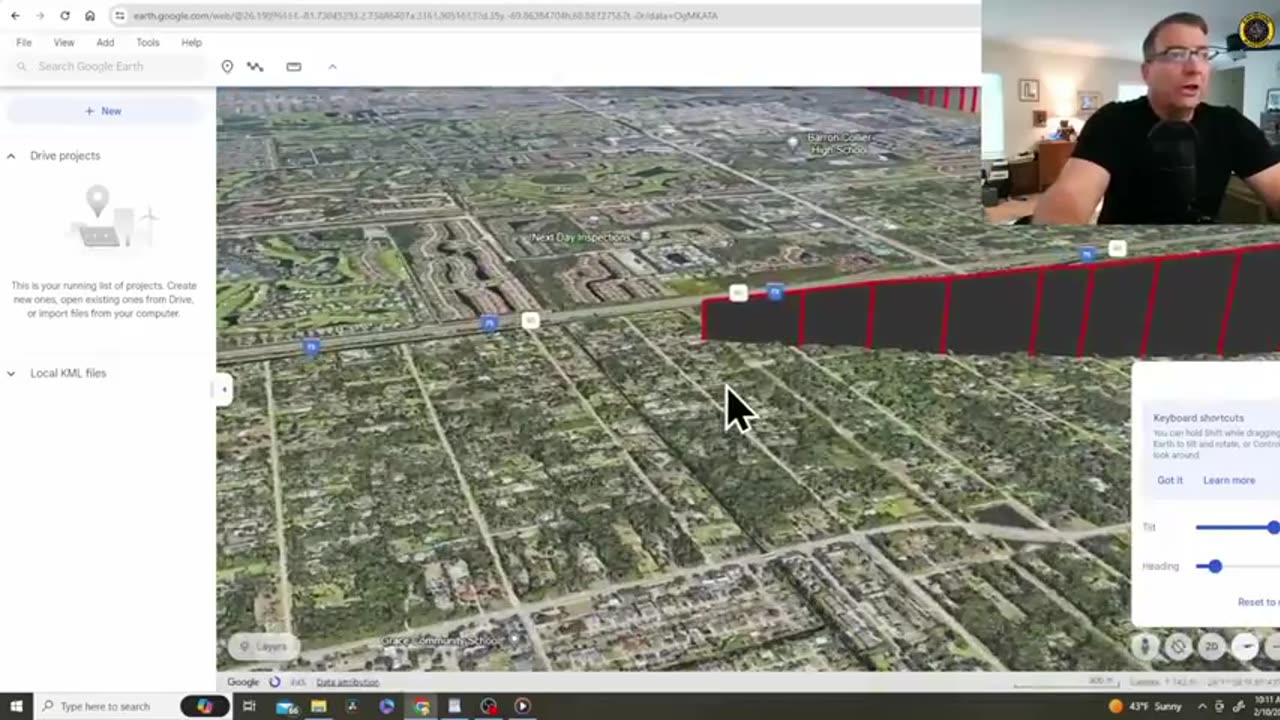
Task: Click the Next Day Inspections map label
Action: [x=581, y=237]
